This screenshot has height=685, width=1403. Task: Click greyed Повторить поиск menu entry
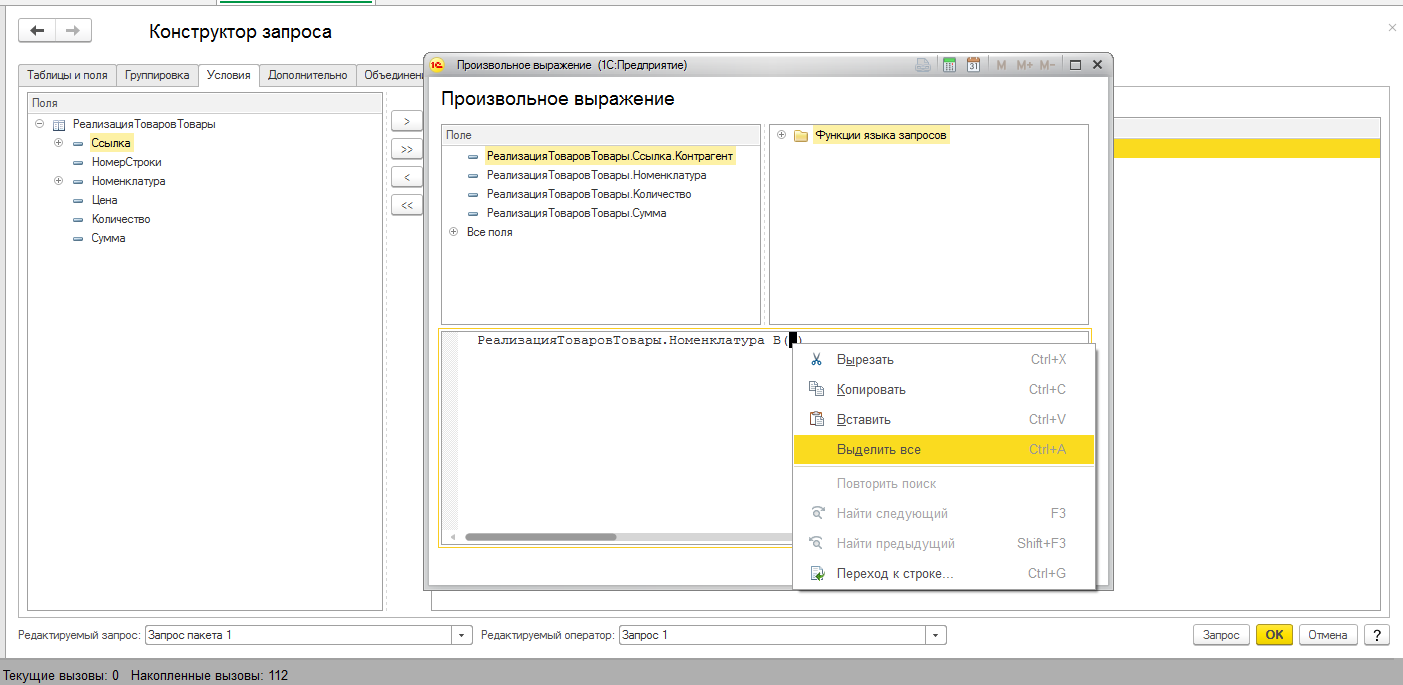tap(944, 484)
